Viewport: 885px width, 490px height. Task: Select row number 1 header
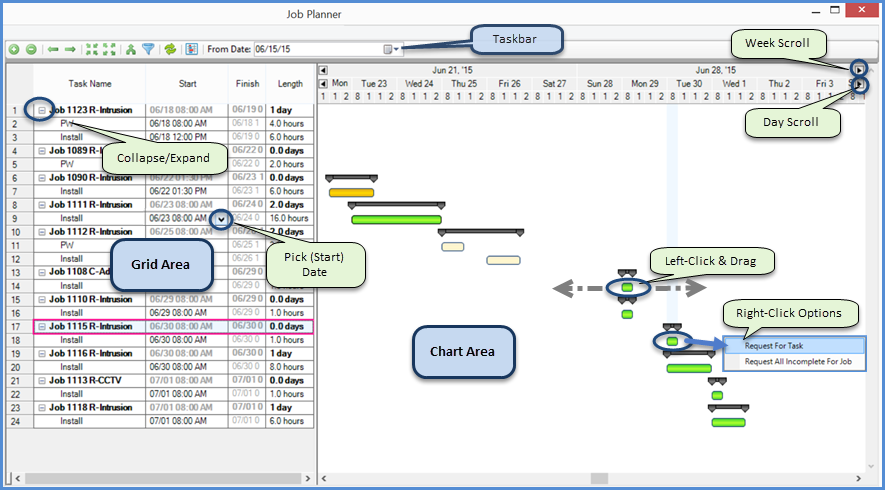pos(14,111)
